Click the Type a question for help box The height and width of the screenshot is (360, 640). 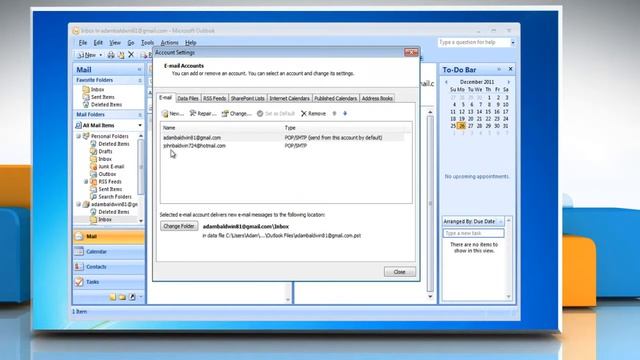(x=474, y=42)
